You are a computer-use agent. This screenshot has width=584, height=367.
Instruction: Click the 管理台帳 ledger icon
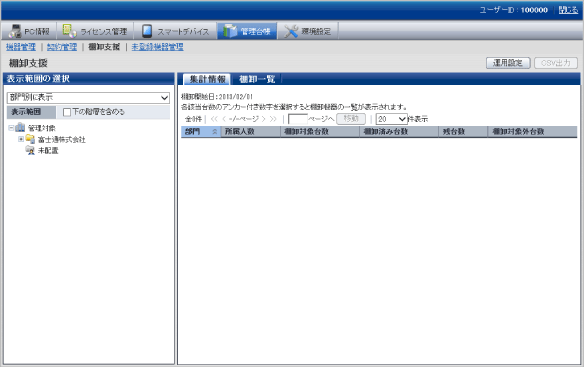[230, 31]
